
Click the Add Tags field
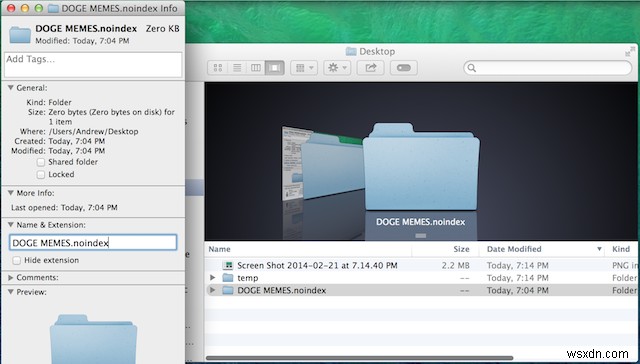click(x=93, y=64)
